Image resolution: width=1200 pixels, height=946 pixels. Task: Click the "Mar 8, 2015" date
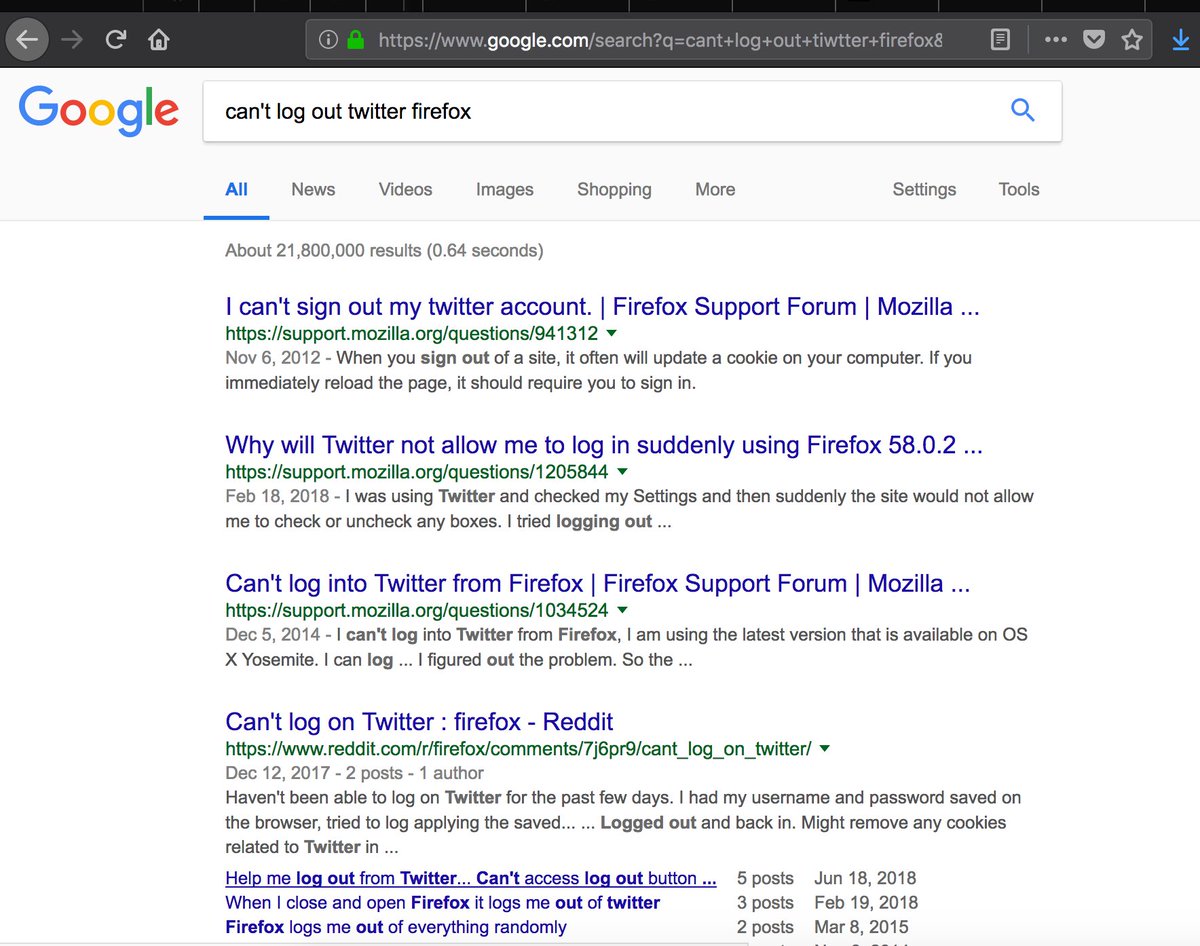pos(861,927)
